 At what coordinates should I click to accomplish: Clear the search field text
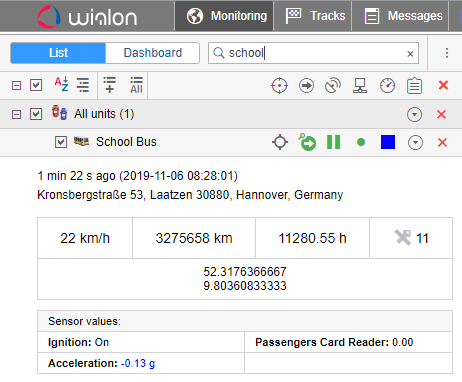[x=410, y=53]
